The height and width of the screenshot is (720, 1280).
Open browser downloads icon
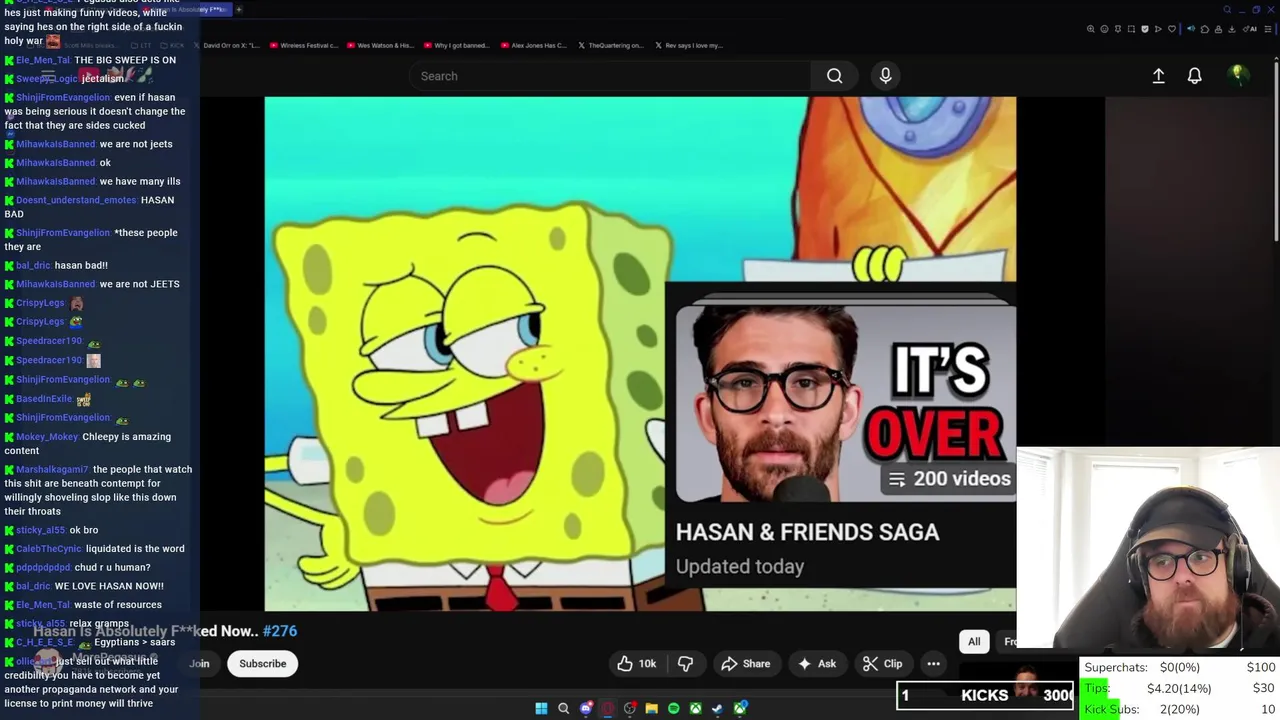coord(1231,29)
